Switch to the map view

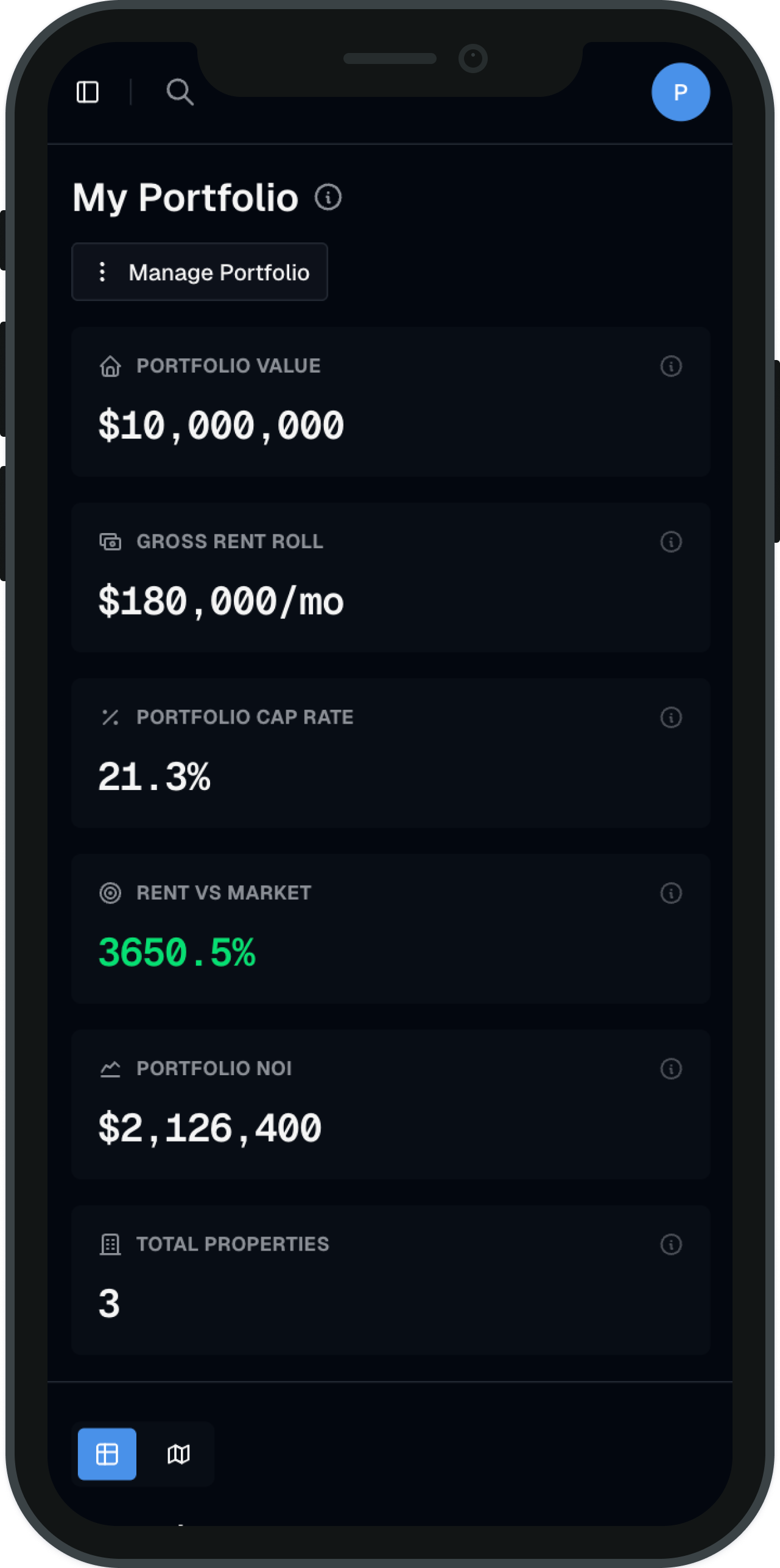pyautogui.click(x=178, y=1454)
